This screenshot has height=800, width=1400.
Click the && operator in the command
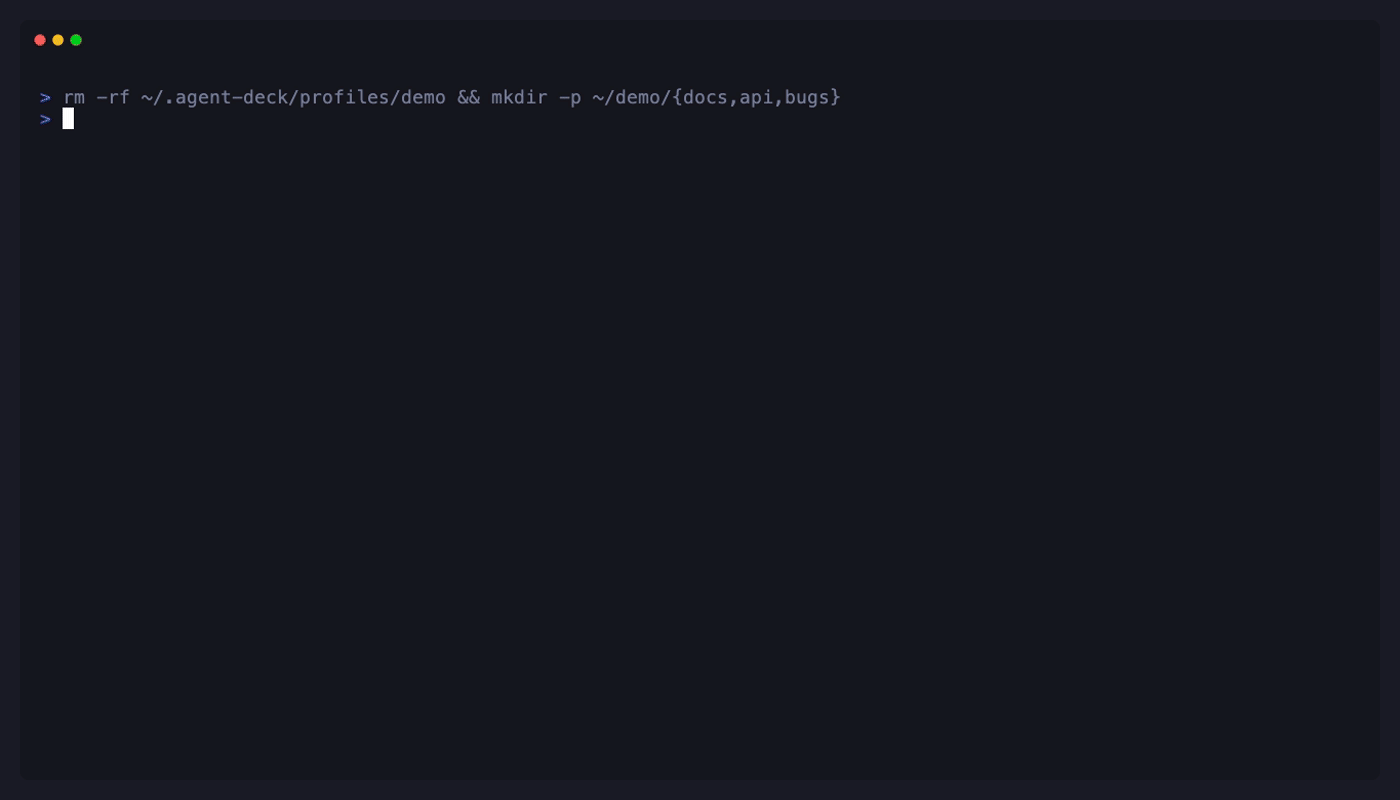point(468,97)
